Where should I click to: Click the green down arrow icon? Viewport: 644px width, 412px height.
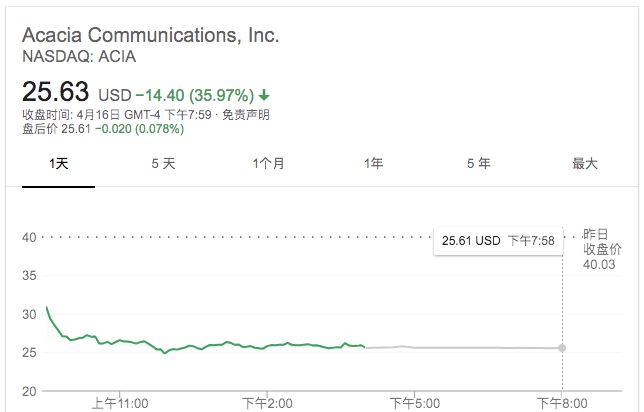[x=264, y=96]
